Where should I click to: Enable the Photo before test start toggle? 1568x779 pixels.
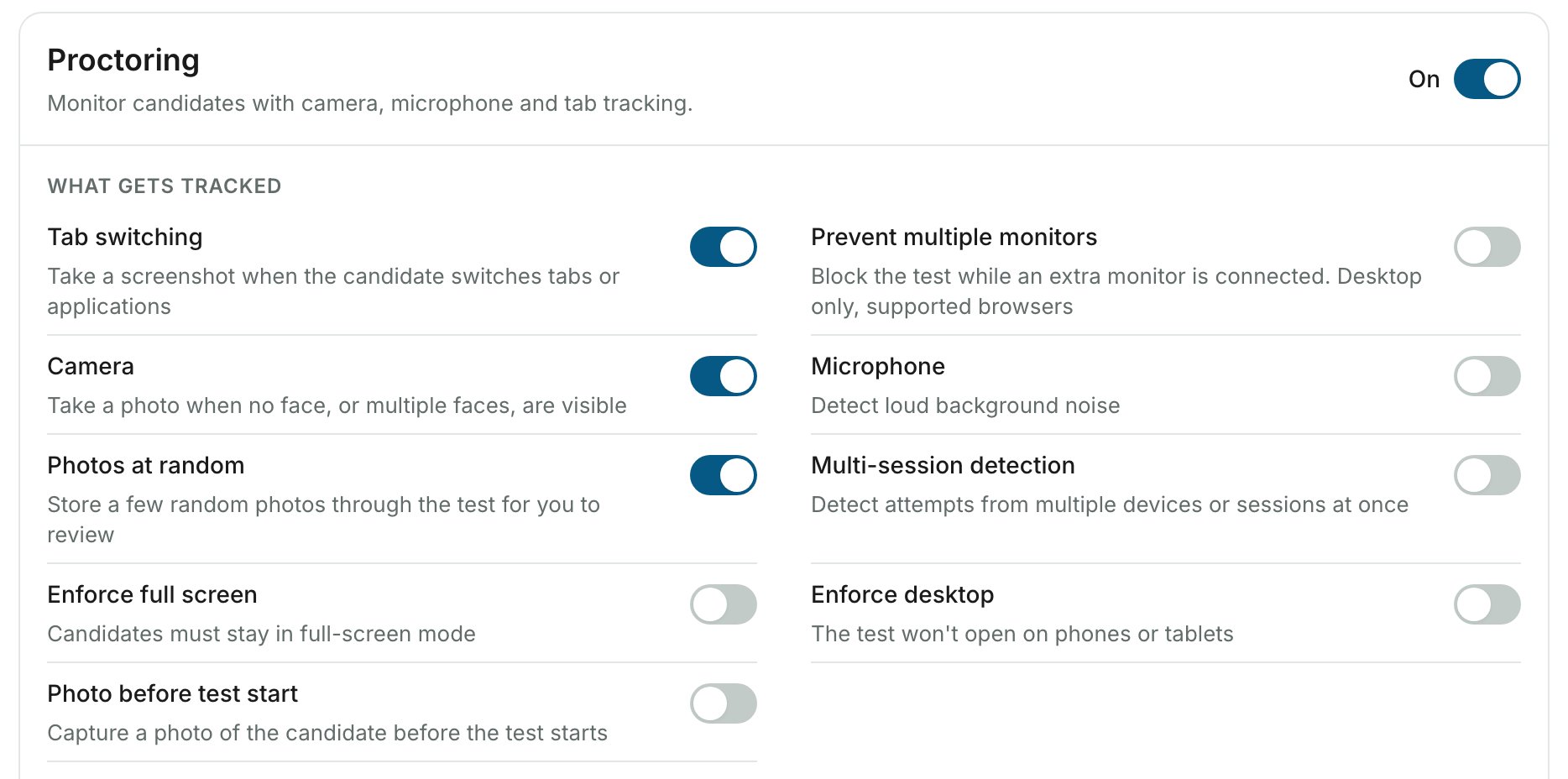723,703
